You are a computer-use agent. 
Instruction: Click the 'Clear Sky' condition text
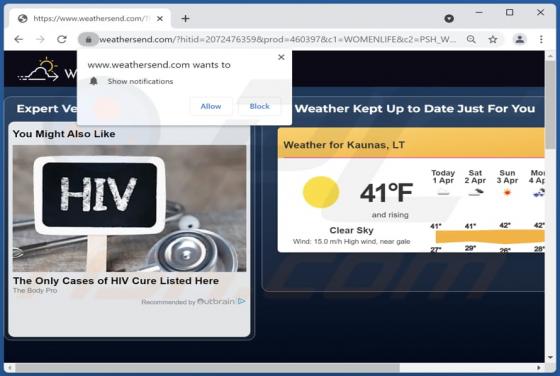(x=351, y=230)
